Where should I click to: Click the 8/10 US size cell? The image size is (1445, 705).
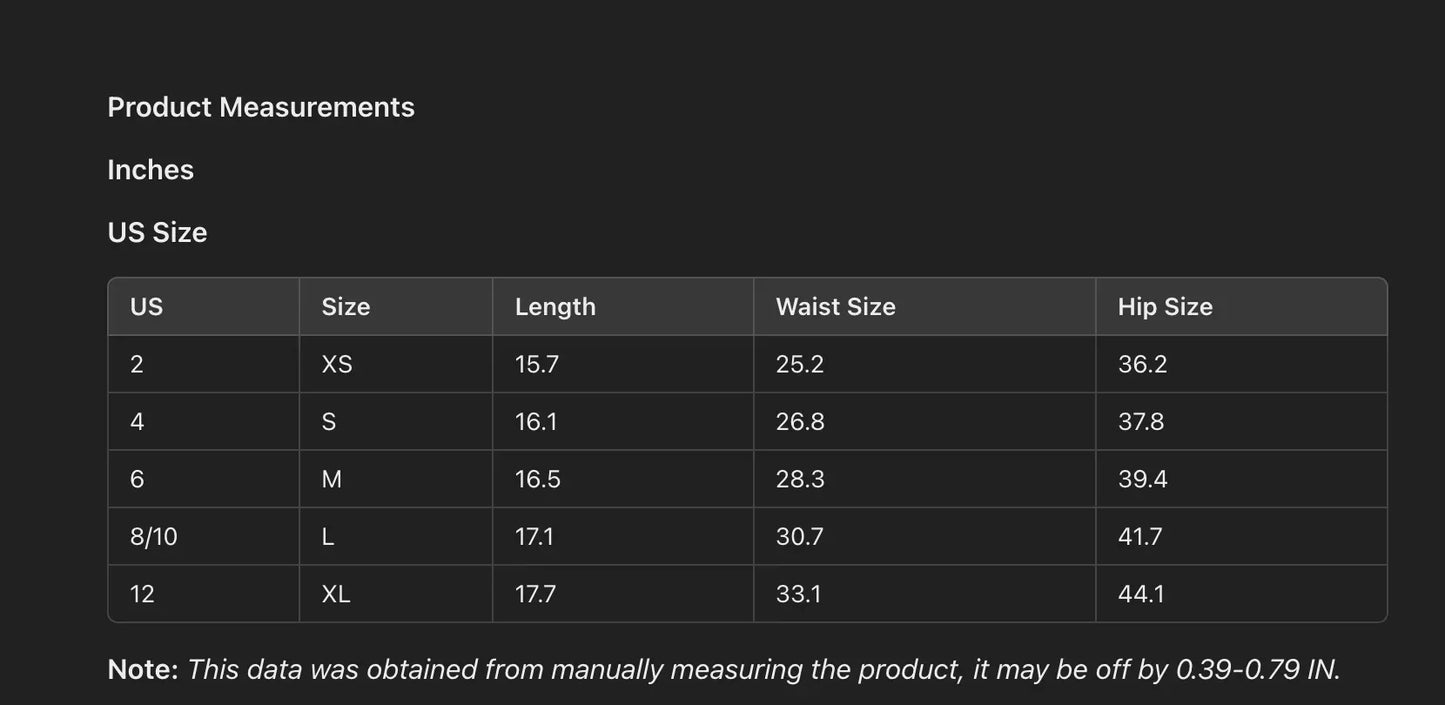click(x=154, y=537)
